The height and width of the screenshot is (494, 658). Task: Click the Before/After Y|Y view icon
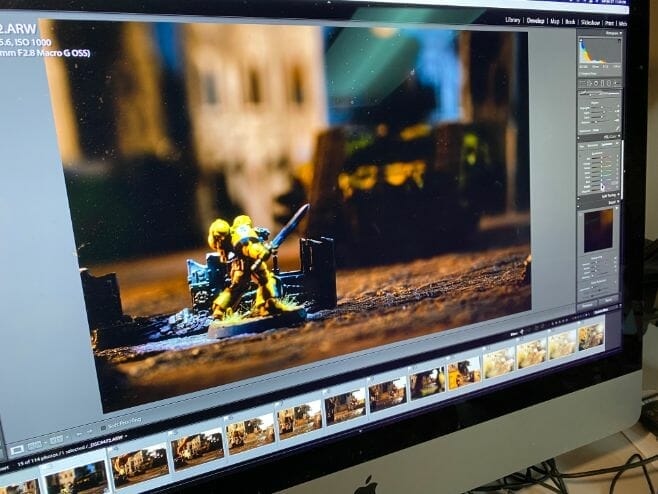click(35, 446)
